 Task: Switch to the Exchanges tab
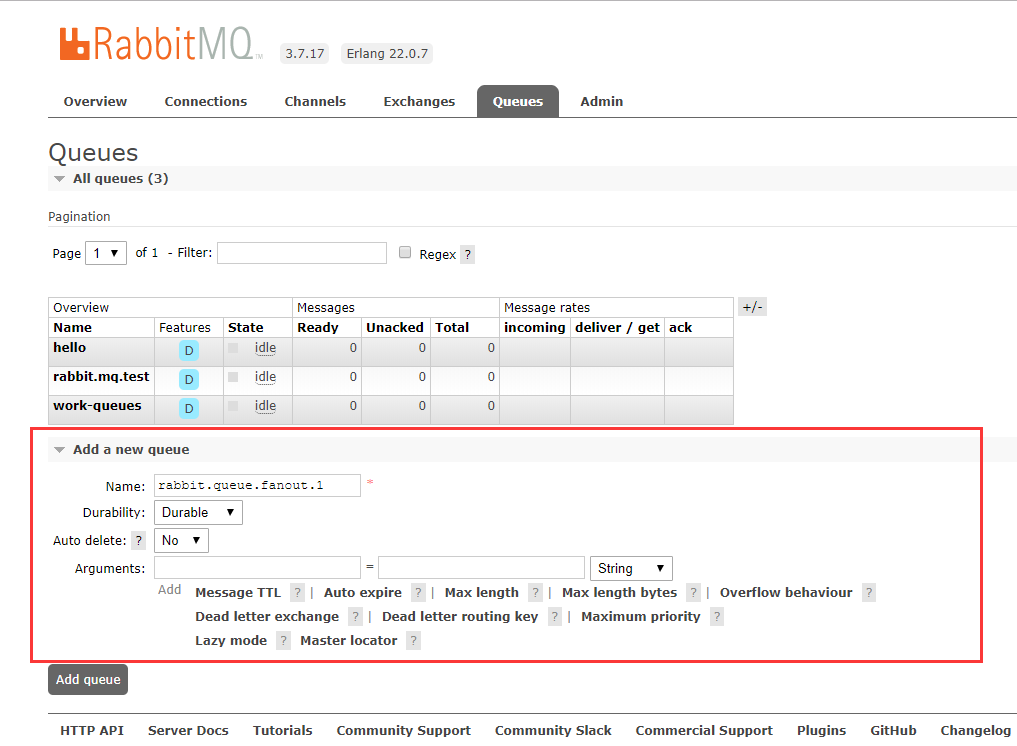pyautogui.click(x=419, y=101)
